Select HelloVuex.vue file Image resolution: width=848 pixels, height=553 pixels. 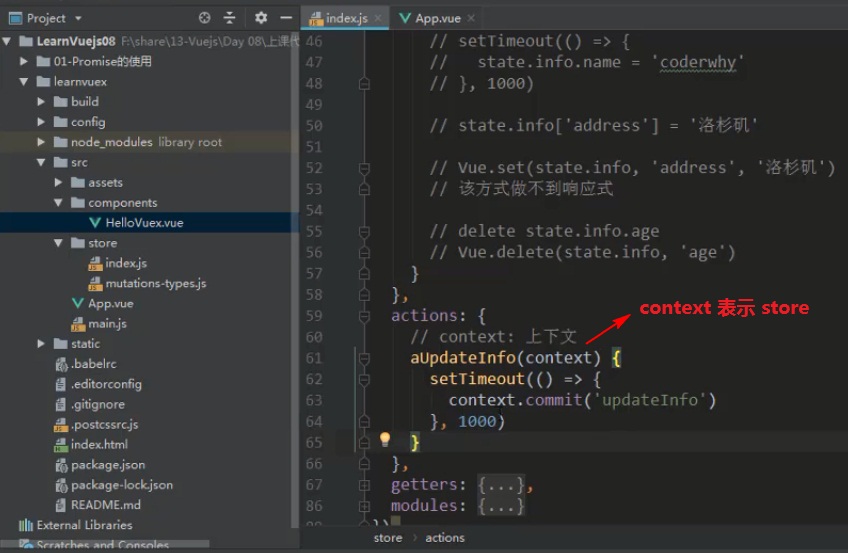click(144, 223)
